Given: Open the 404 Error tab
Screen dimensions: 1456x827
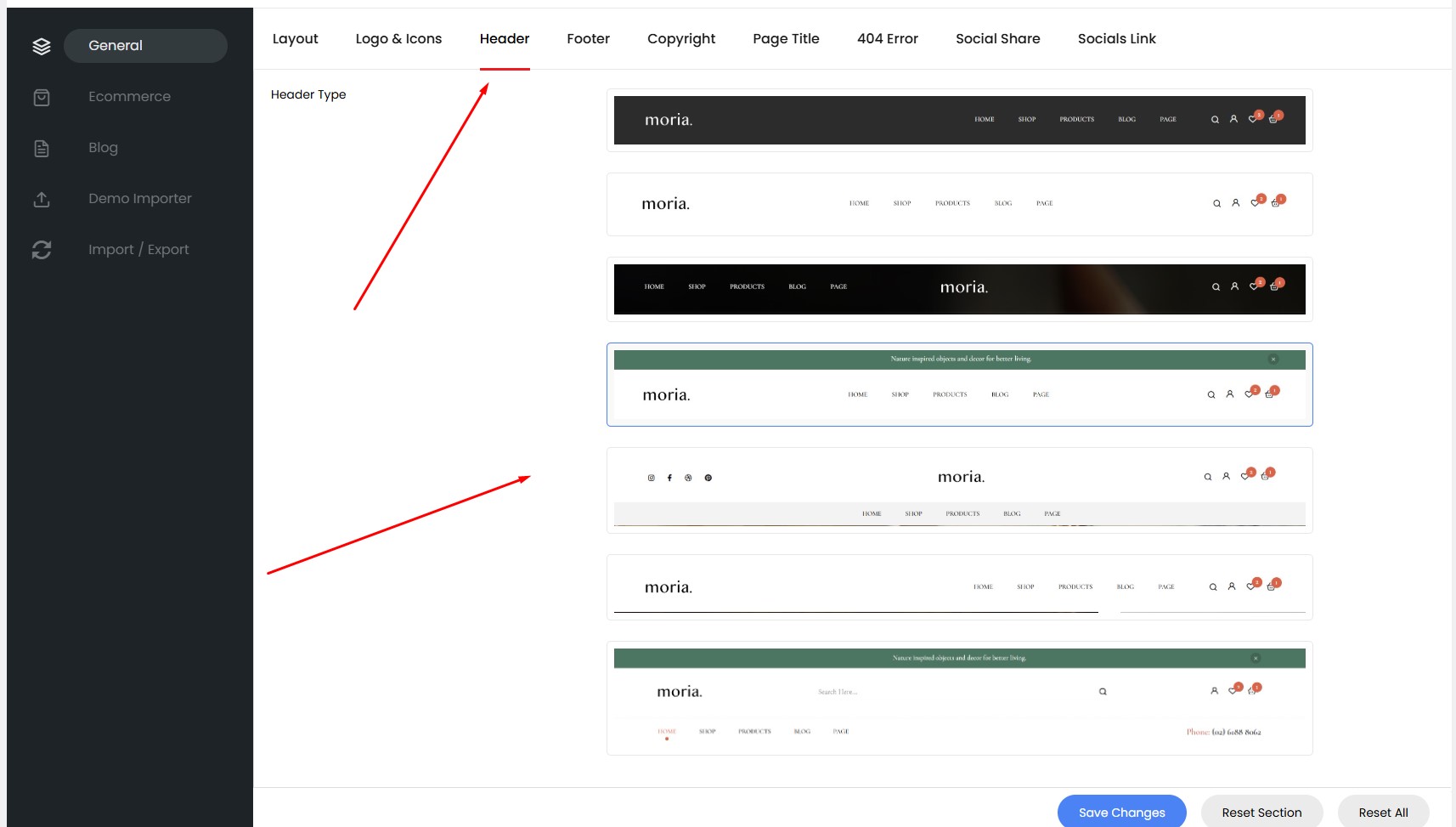Looking at the screenshot, I should coord(887,39).
